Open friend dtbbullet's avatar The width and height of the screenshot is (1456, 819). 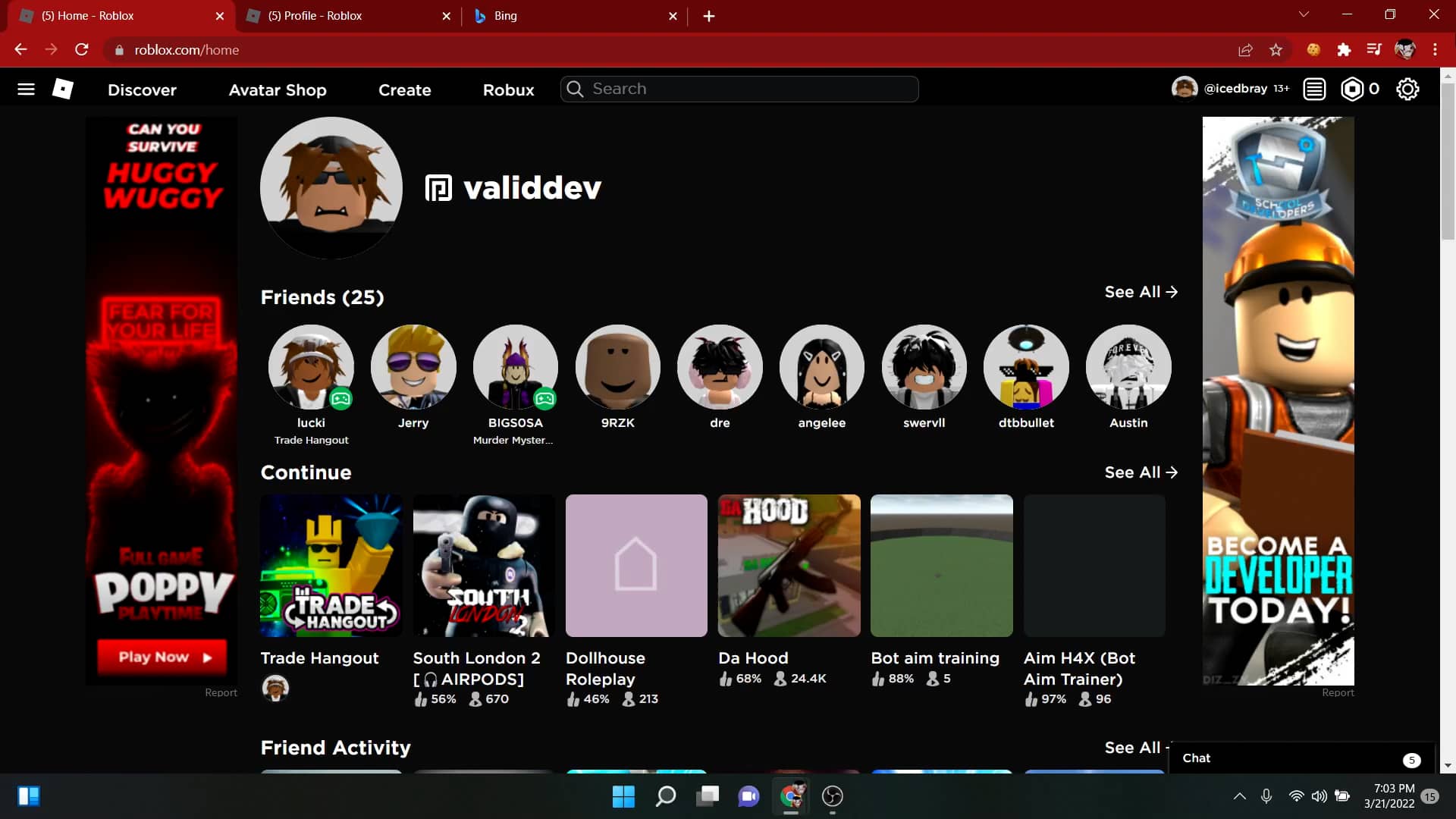pos(1026,368)
